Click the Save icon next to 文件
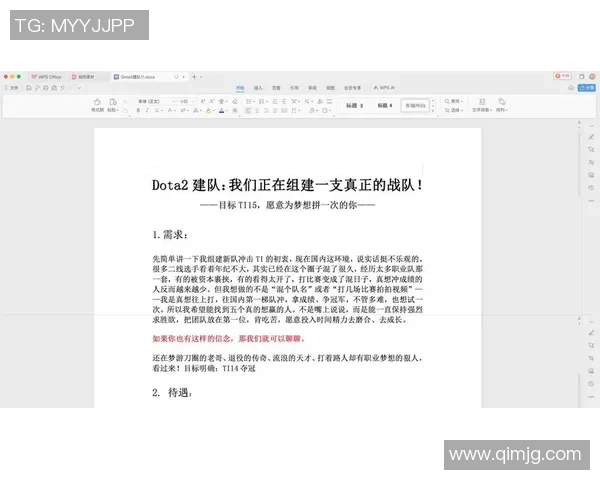600x480 pixels. 29,88
